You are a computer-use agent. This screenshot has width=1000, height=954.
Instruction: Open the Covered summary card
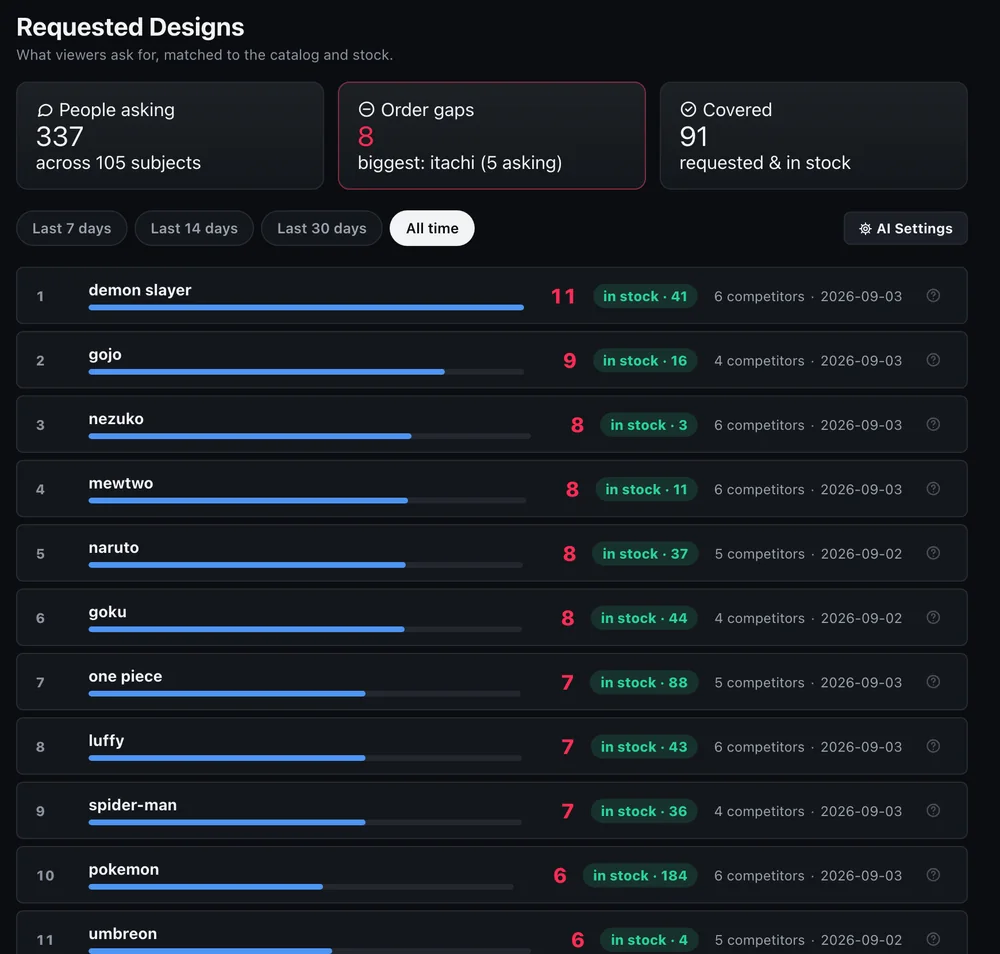click(x=814, y=135)
